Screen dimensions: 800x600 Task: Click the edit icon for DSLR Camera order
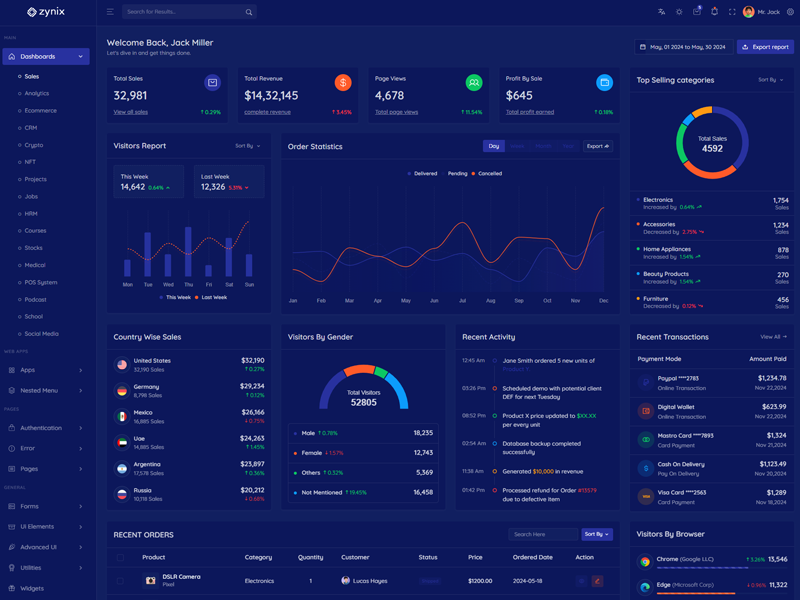tap(597, 580)
